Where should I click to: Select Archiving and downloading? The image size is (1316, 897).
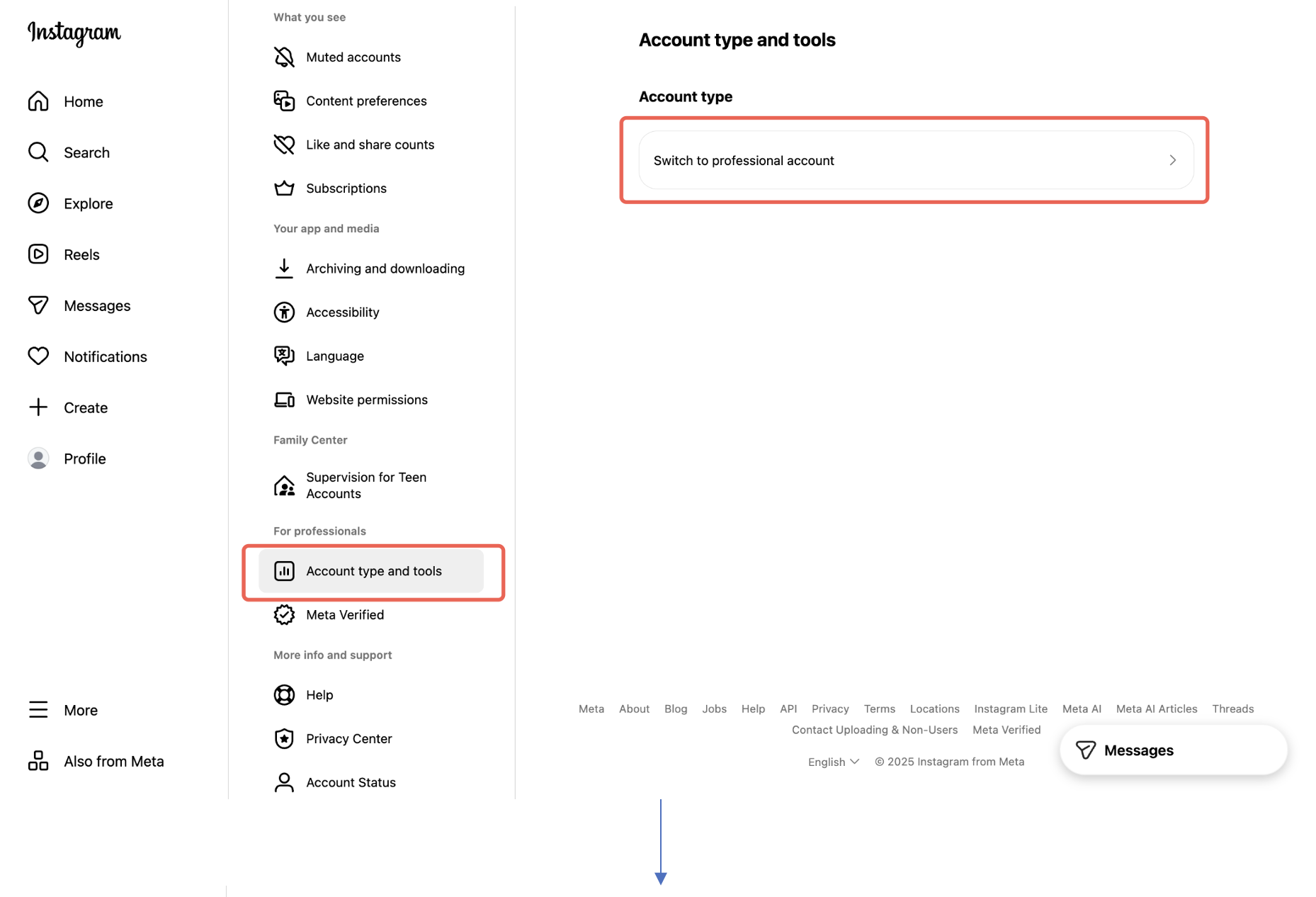click(385, 268)
